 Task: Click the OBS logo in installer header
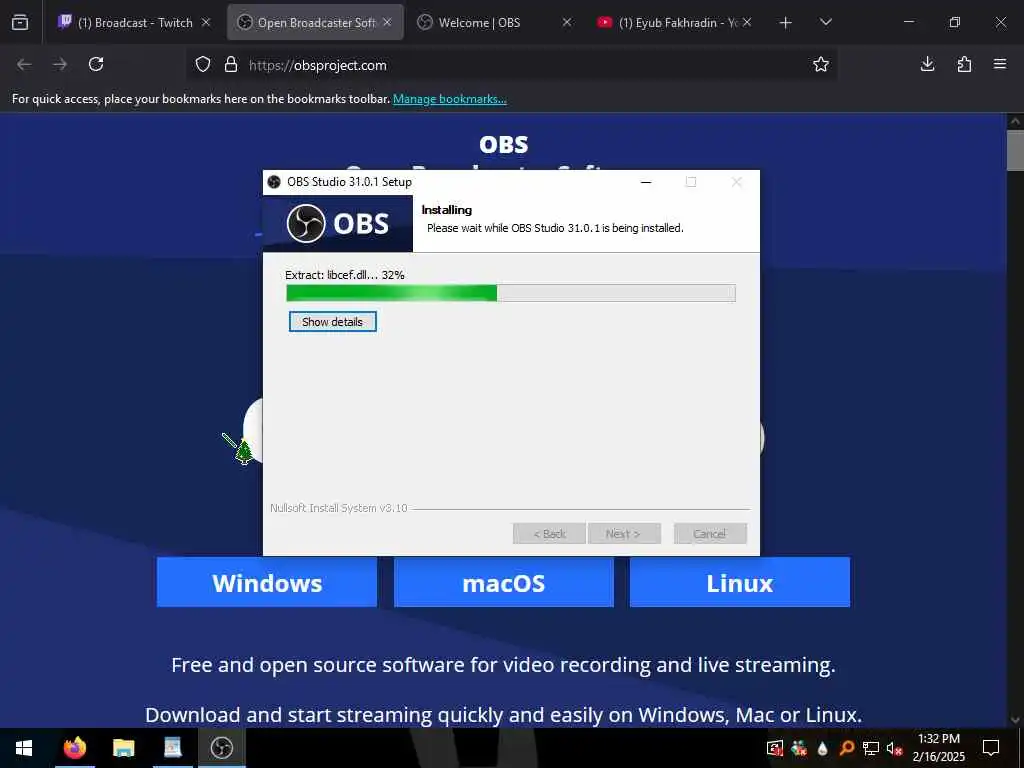click(338, 224)
